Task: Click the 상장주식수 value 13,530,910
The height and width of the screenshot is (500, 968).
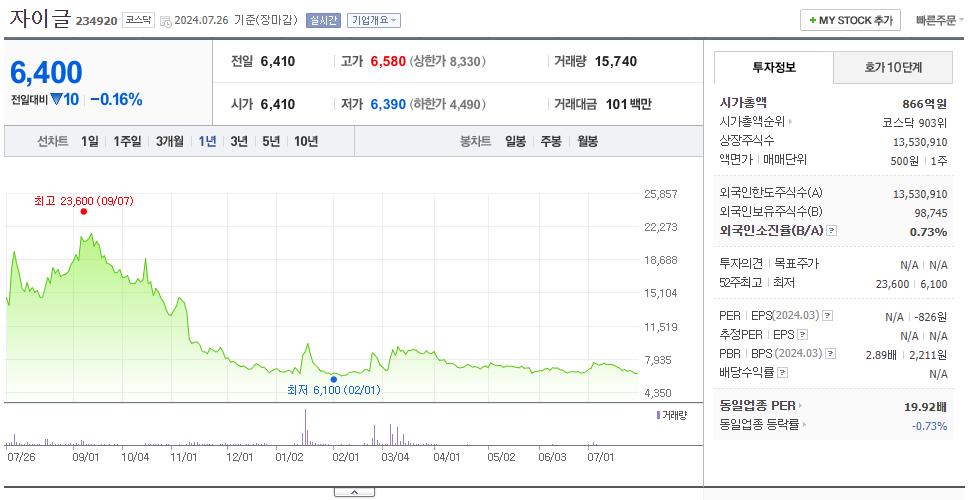Action: coord(920,142)
